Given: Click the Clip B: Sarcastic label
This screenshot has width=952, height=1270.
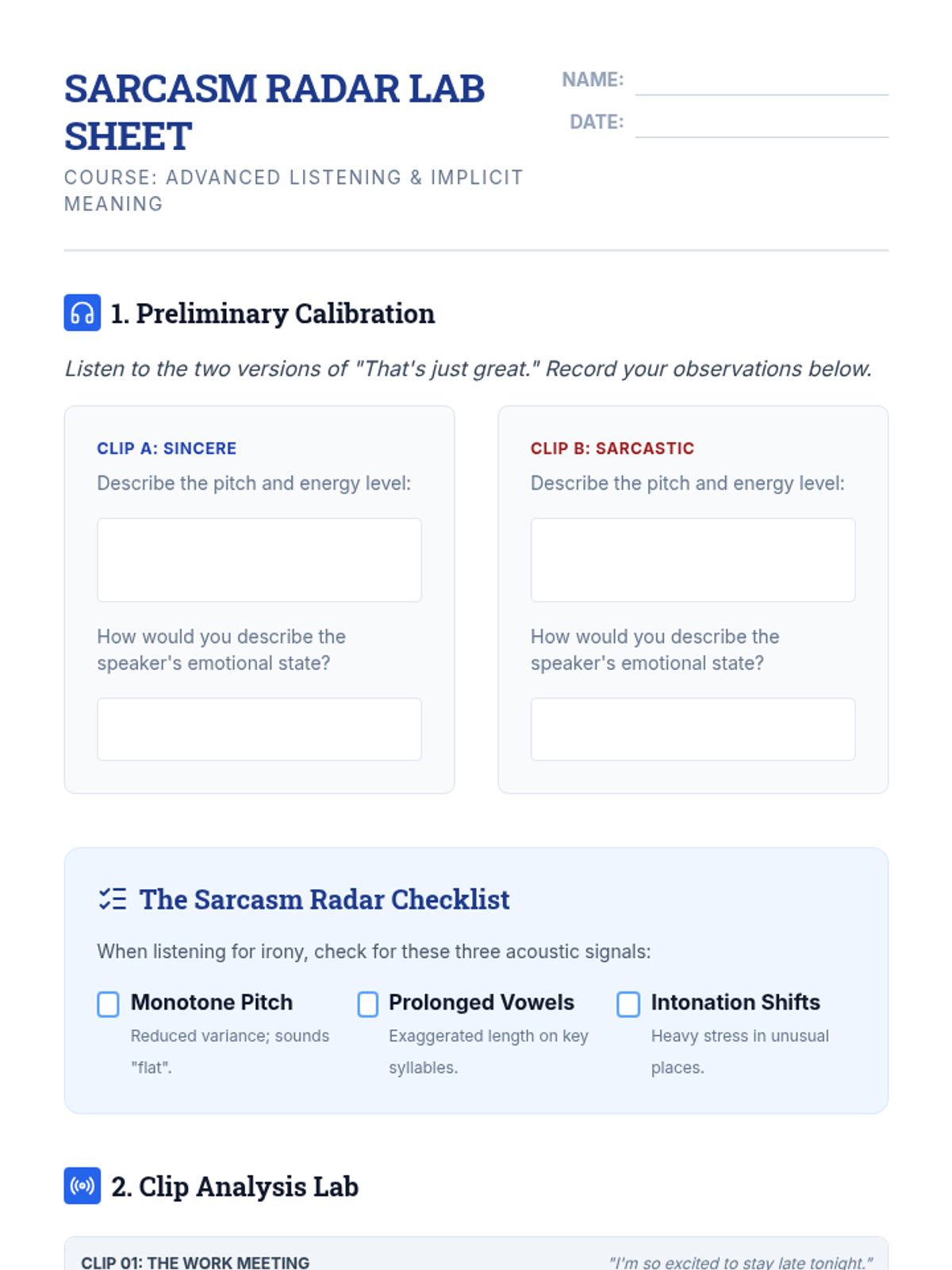Looking at the screenshot, I should click(x=612, y=448).
